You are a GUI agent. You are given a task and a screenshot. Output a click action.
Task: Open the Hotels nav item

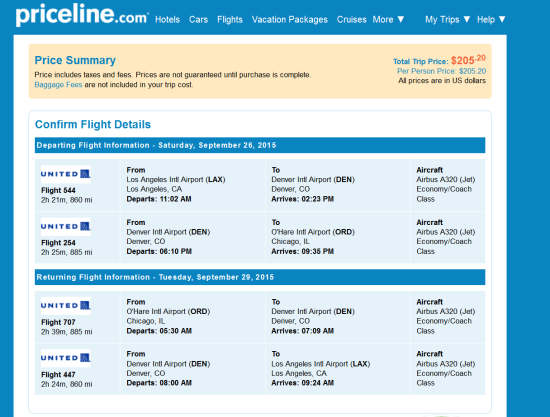pyautogui.click(x=167, y=19)
